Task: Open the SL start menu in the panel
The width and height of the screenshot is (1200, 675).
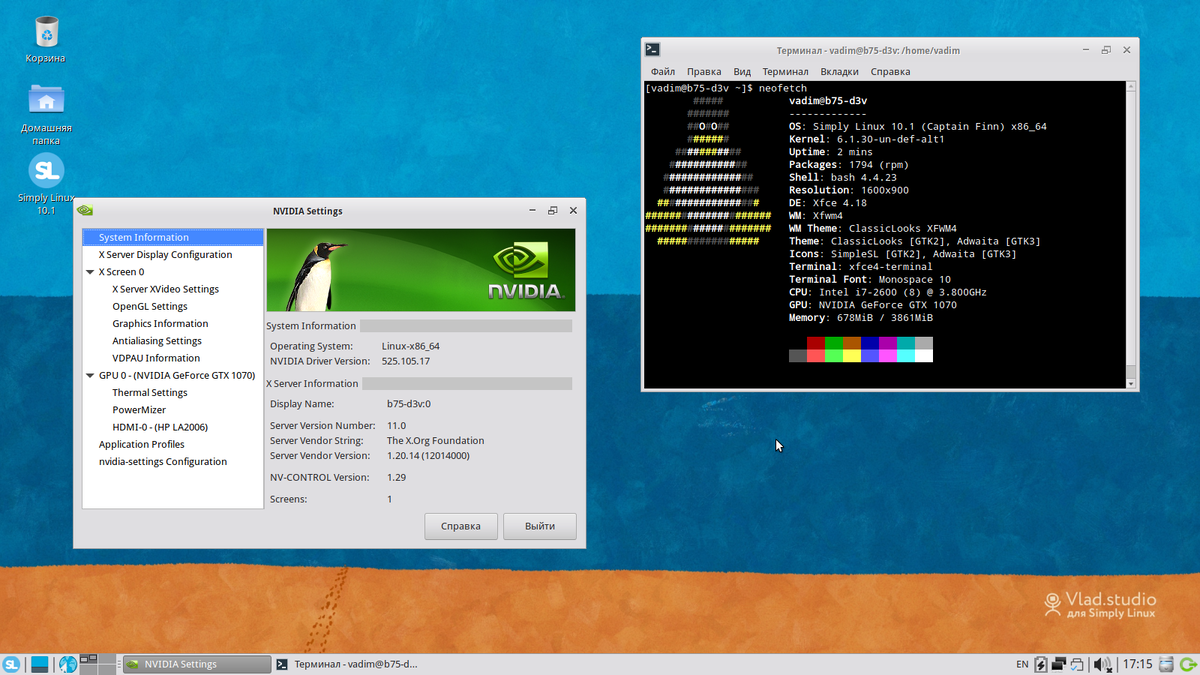Action: click(12, 664)
